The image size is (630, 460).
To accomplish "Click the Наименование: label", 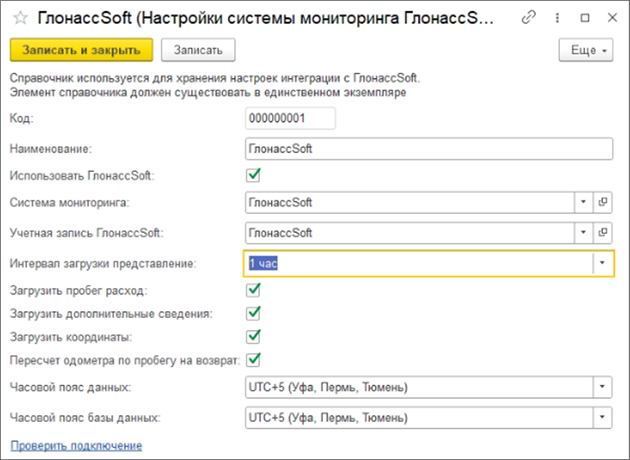I will point(51,149).
